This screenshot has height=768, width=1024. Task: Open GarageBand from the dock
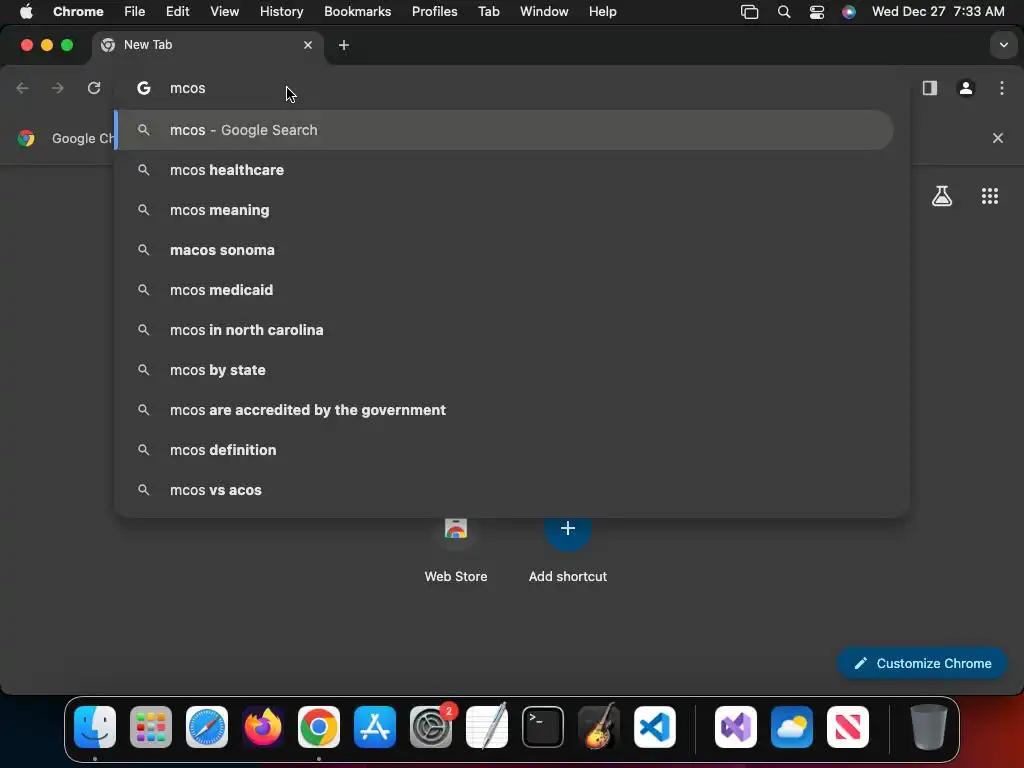tap(599, 727)
